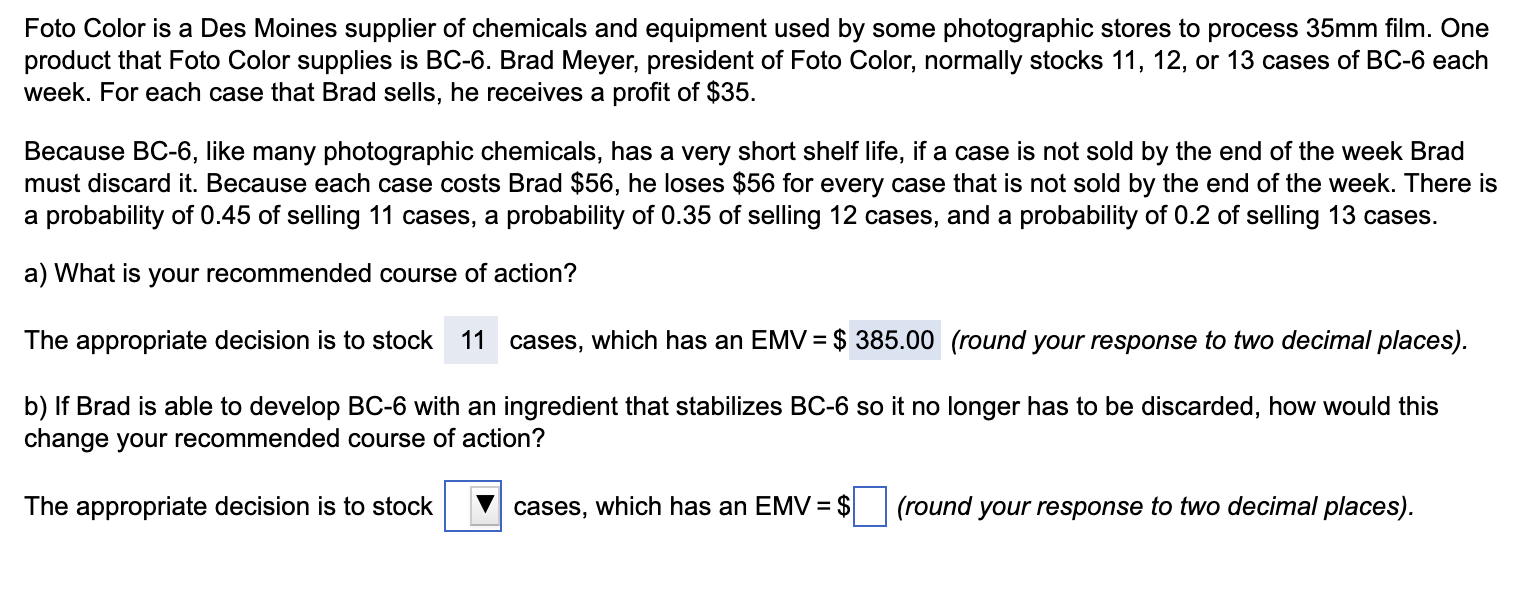This screenshot has width=1524, height=600.
Task: Click the italic rounding instruction in part a
Action: (x=1210, y=341)
